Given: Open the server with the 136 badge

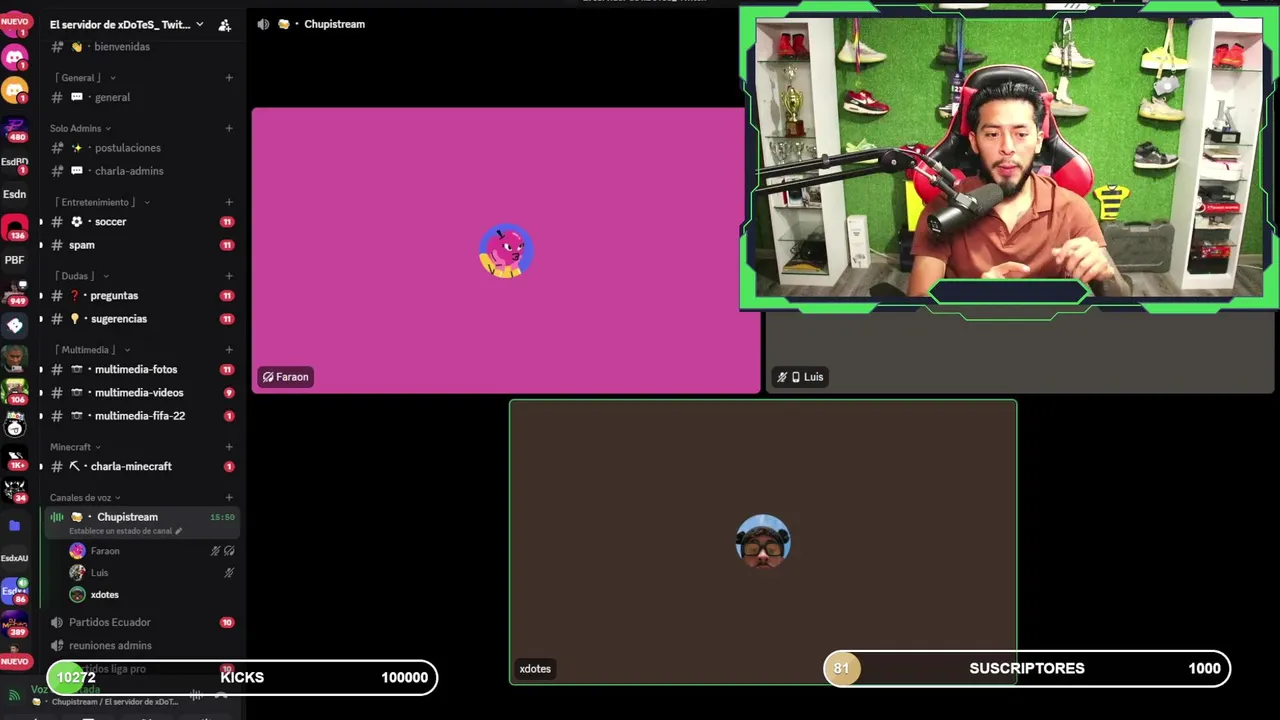Looking at the screenshot, I should coord(15,229).
